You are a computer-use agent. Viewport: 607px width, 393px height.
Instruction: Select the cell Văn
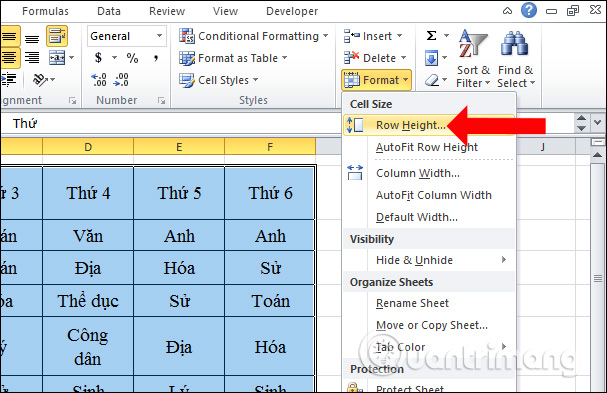[88, 235]
